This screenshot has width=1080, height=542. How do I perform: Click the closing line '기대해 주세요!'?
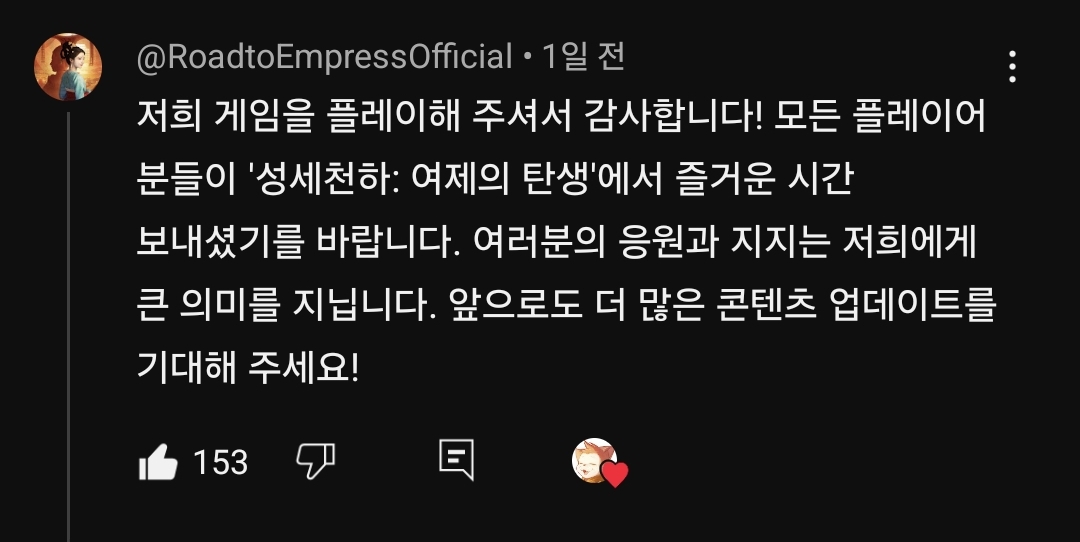(249, 368)
